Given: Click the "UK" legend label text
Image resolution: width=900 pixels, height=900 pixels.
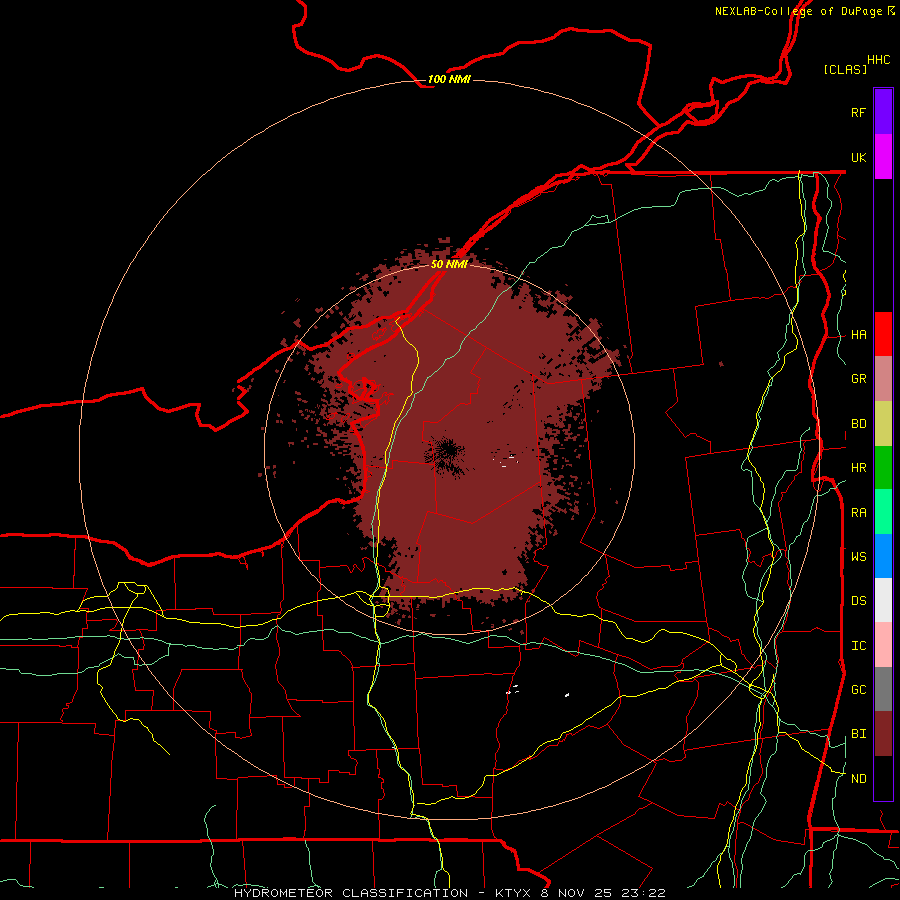Looking at the screenshot, I should pyautogui.click(x=859, y=157).
